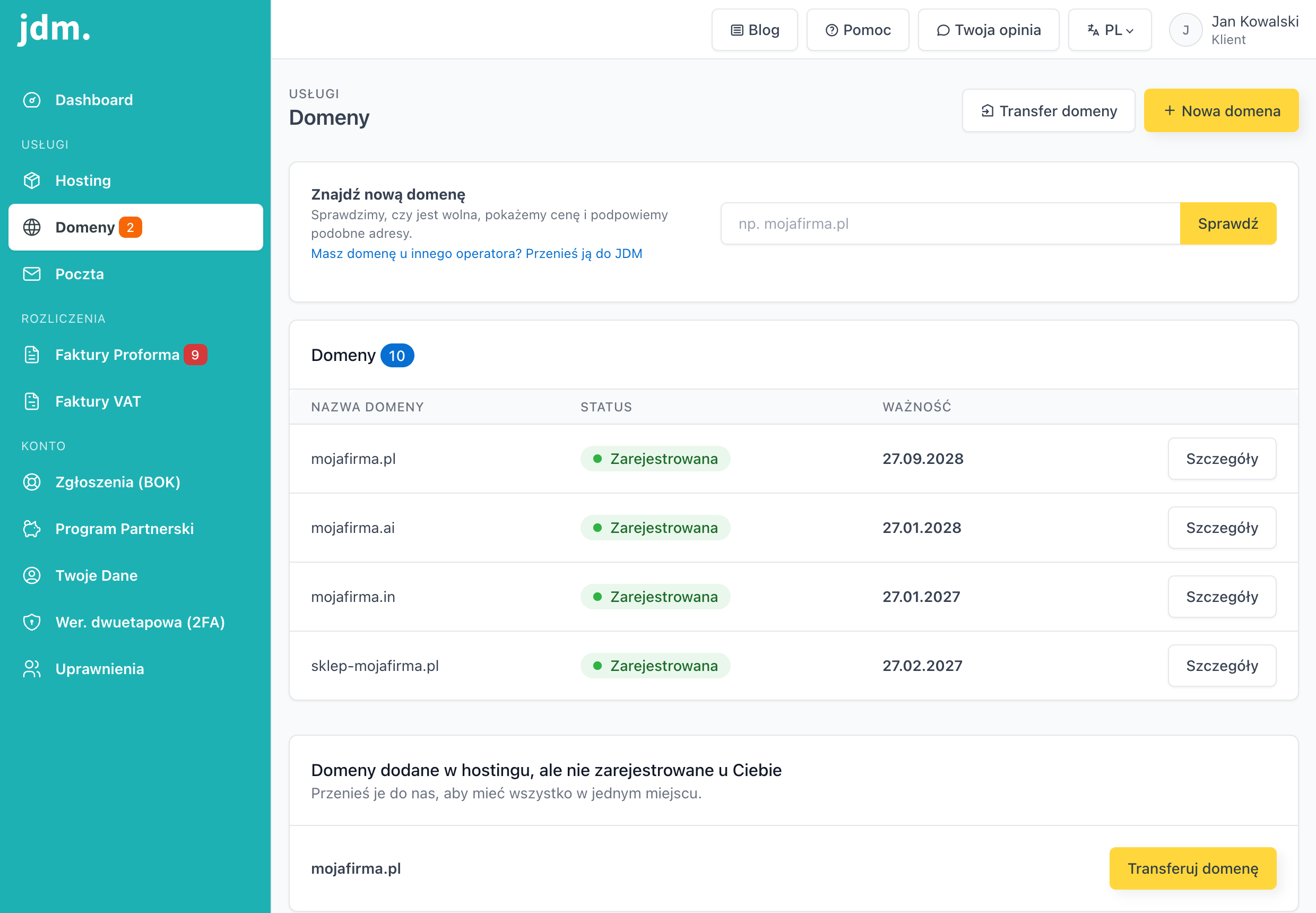The height and width of the screenshot is (913, 1316).
Task: Open the Jan Kowalski account menu
Action: tap(1234, 30)
